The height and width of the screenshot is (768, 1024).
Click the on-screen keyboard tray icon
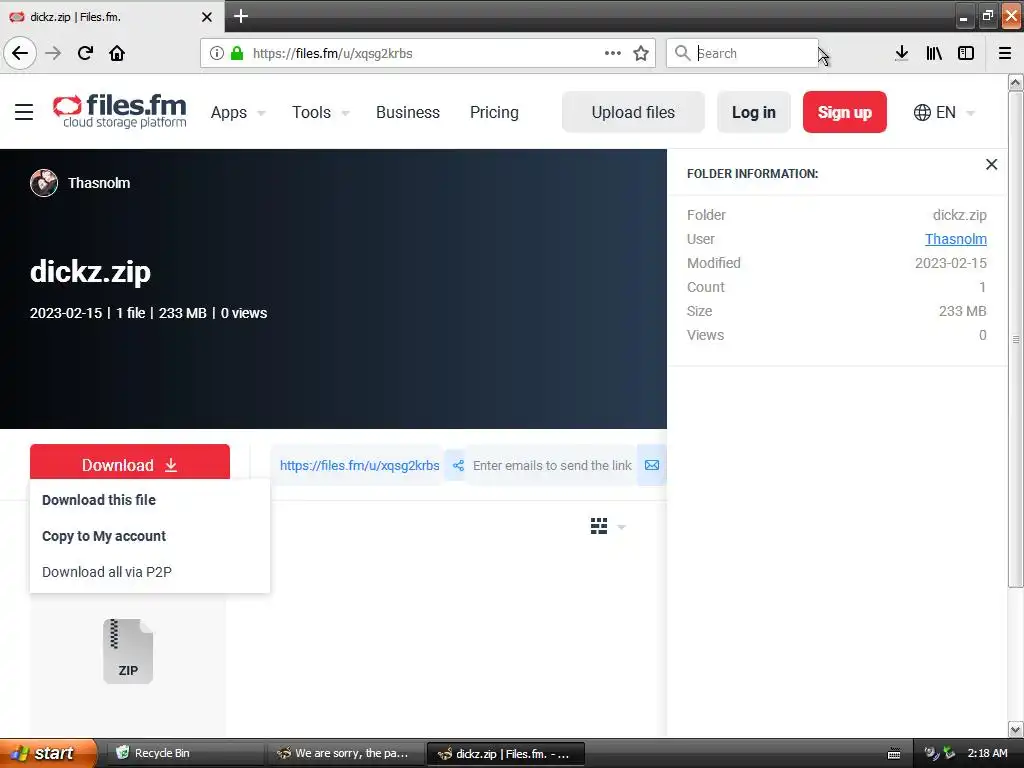pos(894,754)
